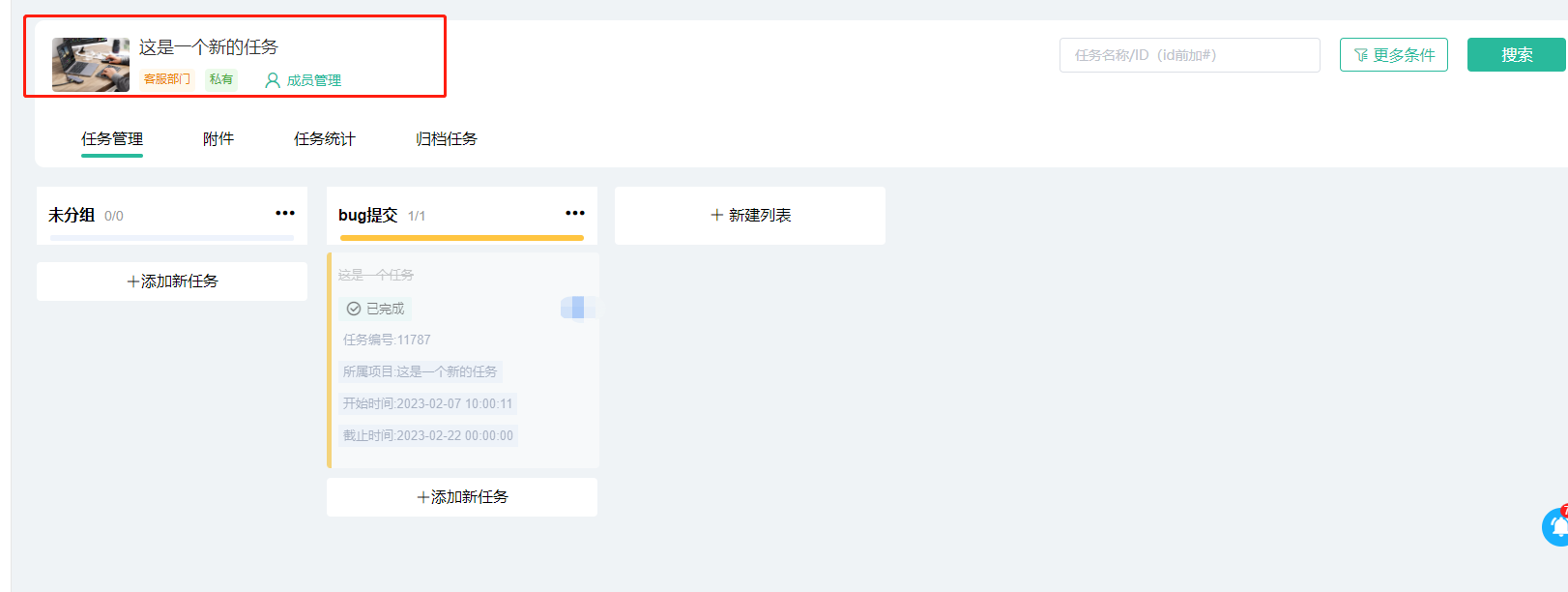Add new task under bug提交
This screenshot has width=1568, height=592.
coord(462,497)
